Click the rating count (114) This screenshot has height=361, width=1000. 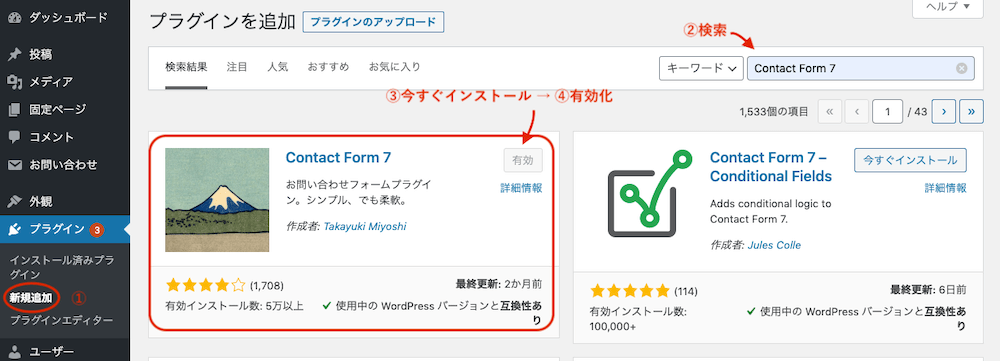point(686,292)
